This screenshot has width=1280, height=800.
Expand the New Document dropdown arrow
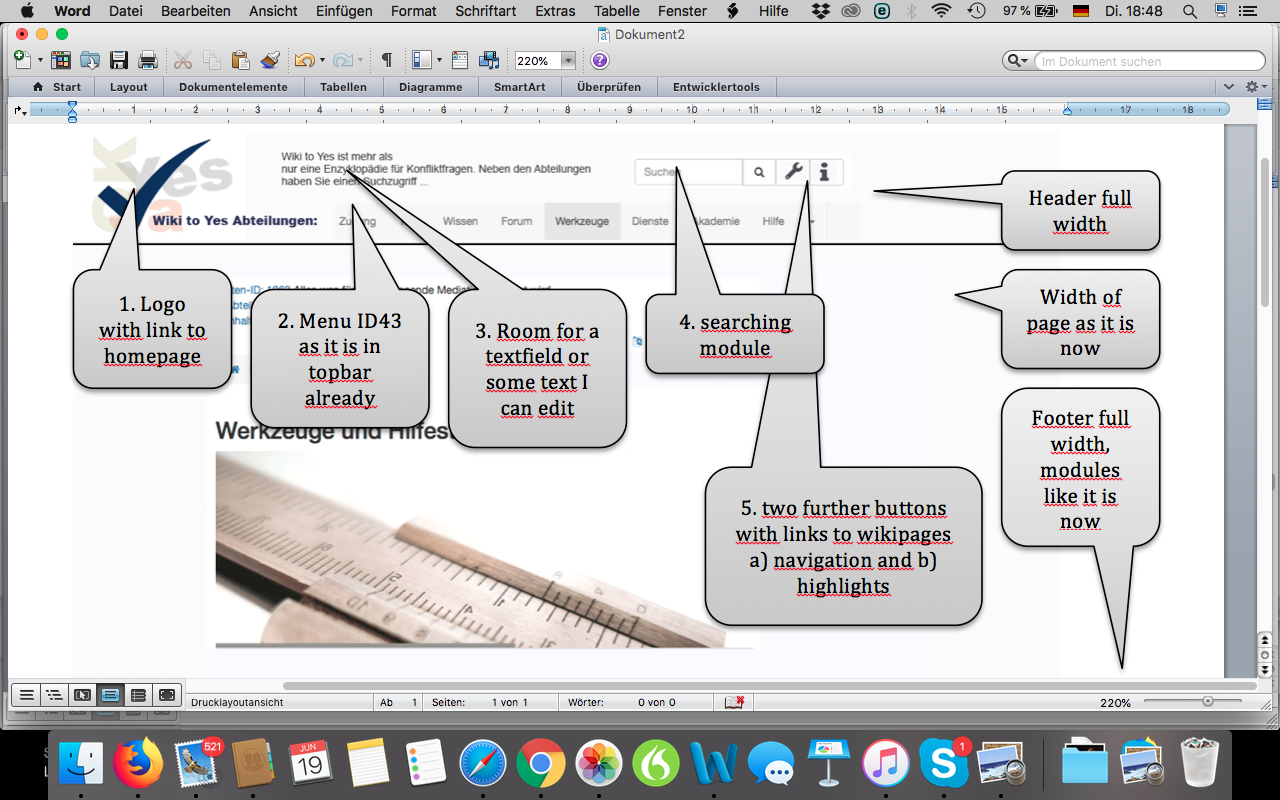(x=40, y=61)
